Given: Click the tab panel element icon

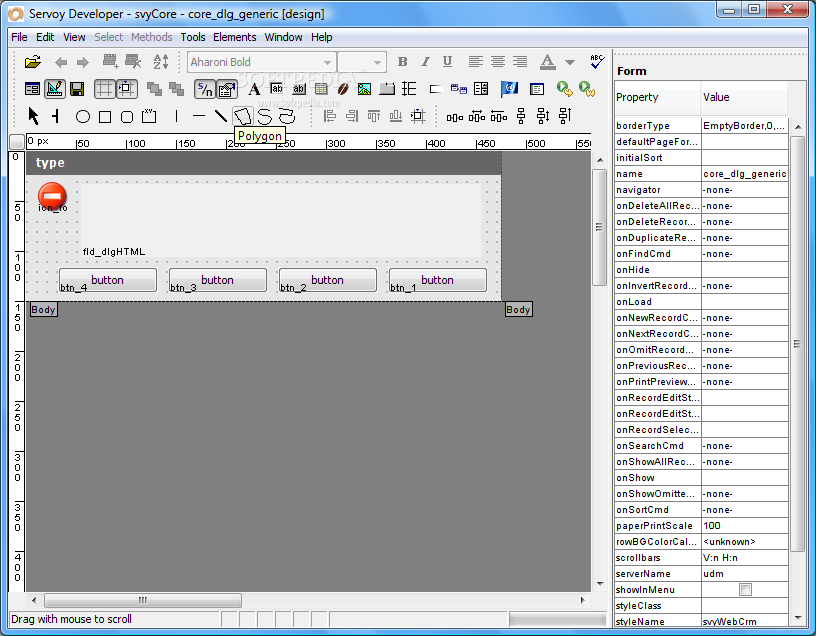Looking at the screenshot, I should [387, 89].
